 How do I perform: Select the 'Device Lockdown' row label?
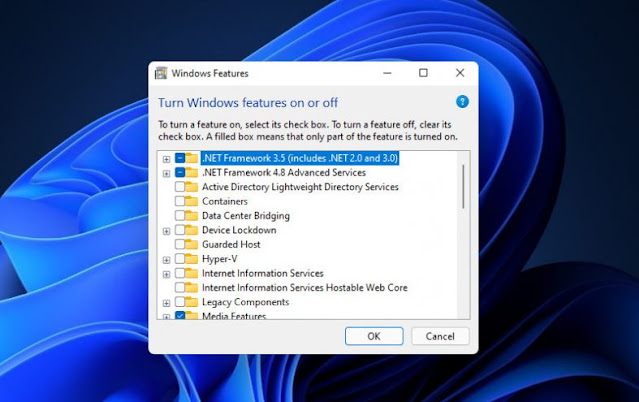click(x=239, y=230)
